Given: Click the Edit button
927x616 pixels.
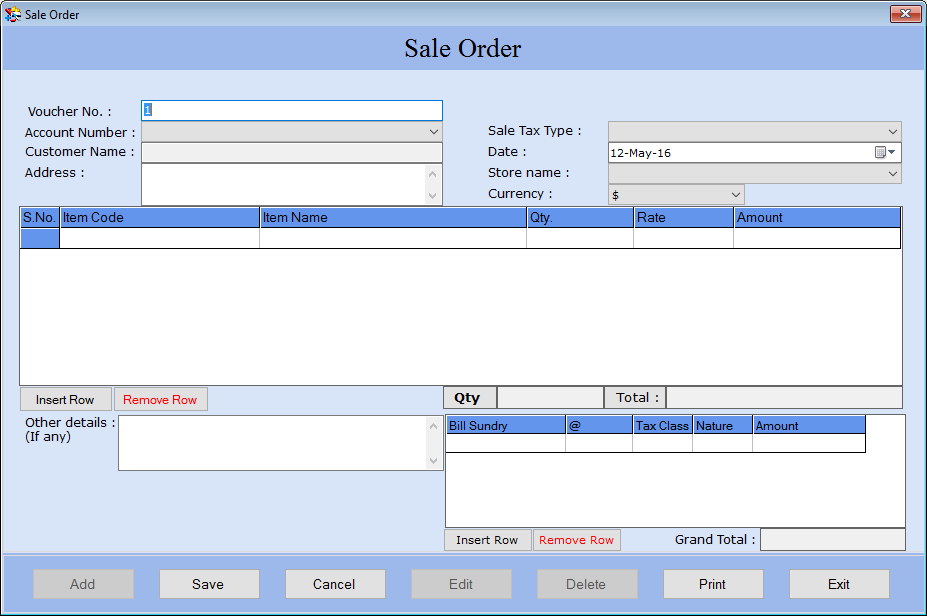Looking at the screenshot, I should (461, 584).
